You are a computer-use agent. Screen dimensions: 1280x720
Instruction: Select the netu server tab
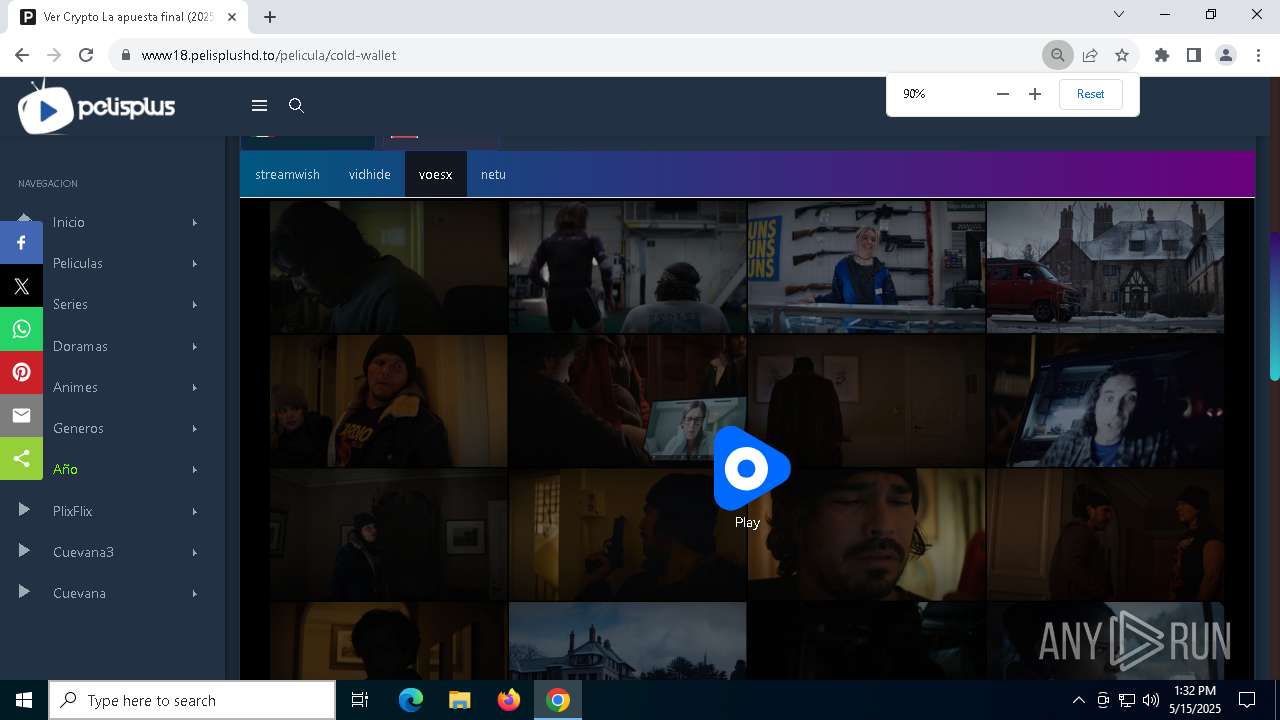click(x=493, y=174)
